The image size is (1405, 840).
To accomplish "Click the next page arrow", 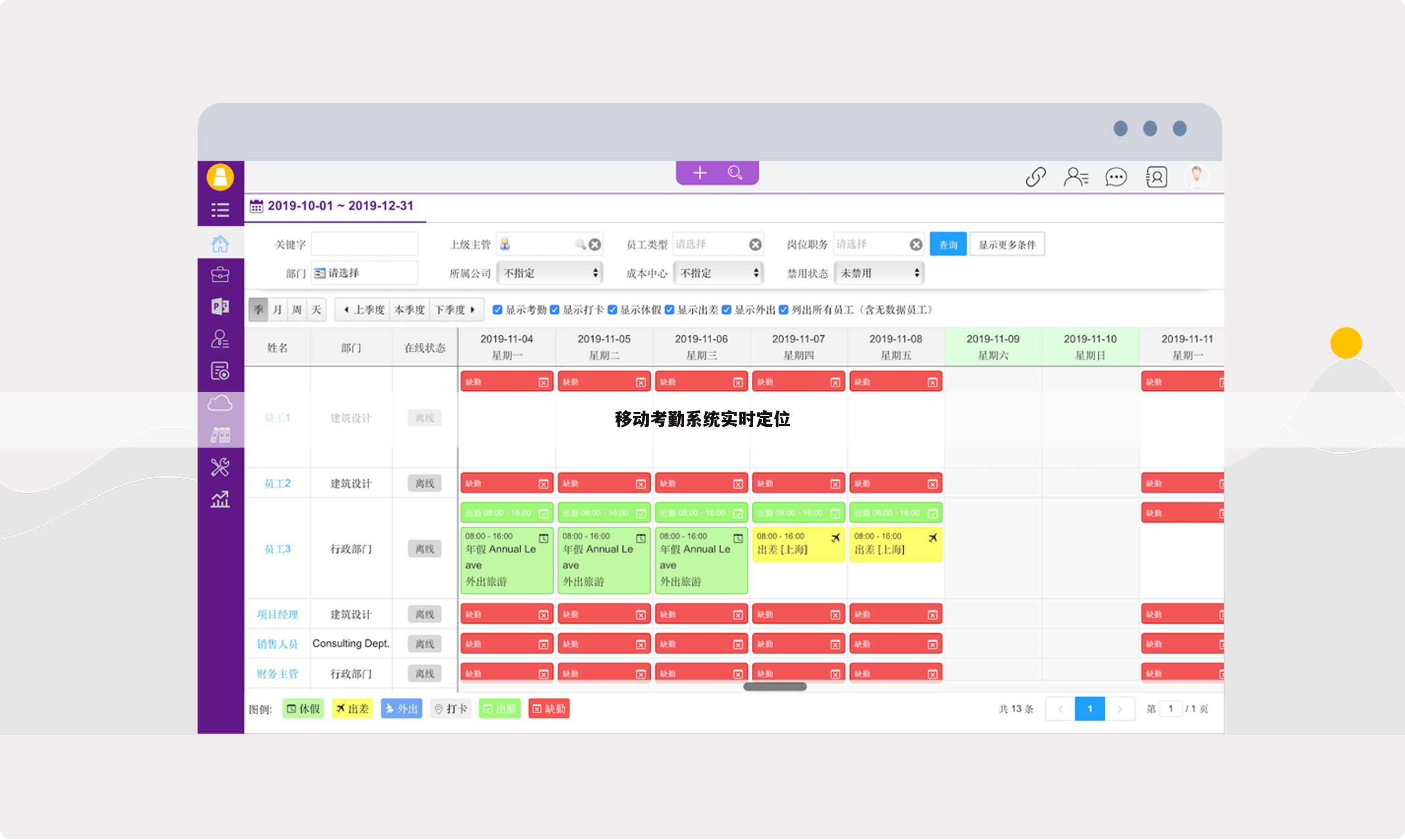I will pos(1120,709).
